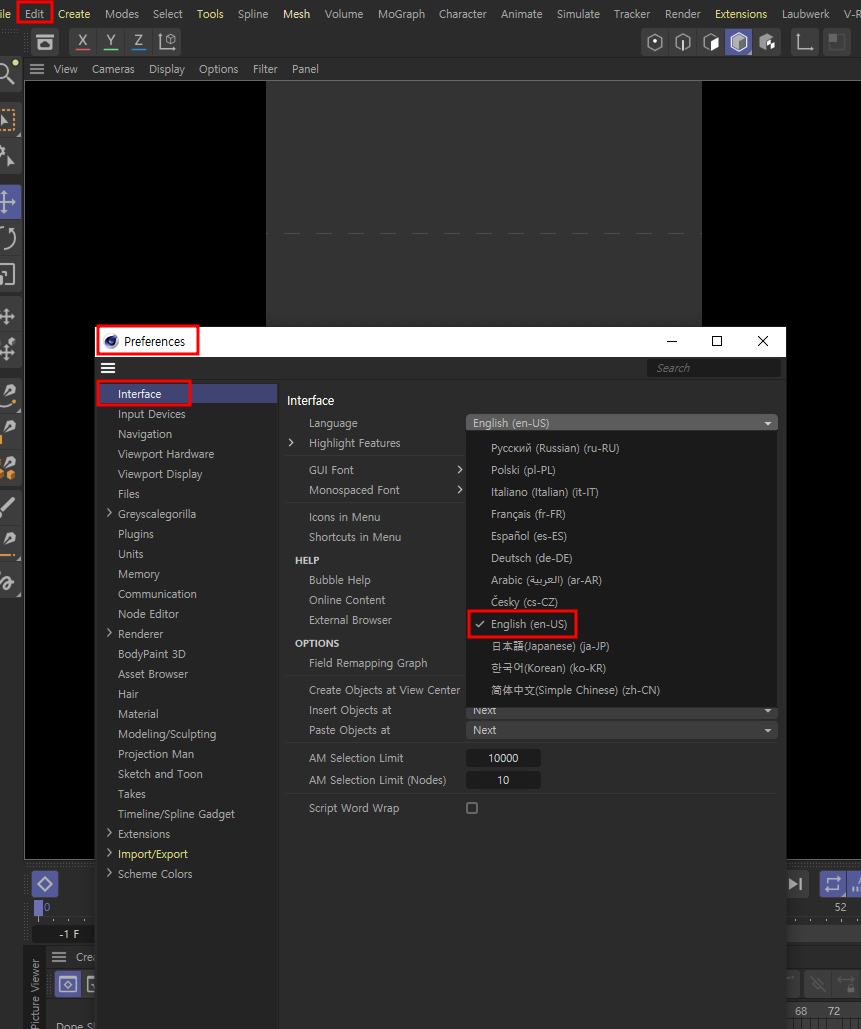This screenshot has width=861, height=1029.
Task: Click the AM Selection Limit (Nodes) field
Action: click(x=503, y=780)
